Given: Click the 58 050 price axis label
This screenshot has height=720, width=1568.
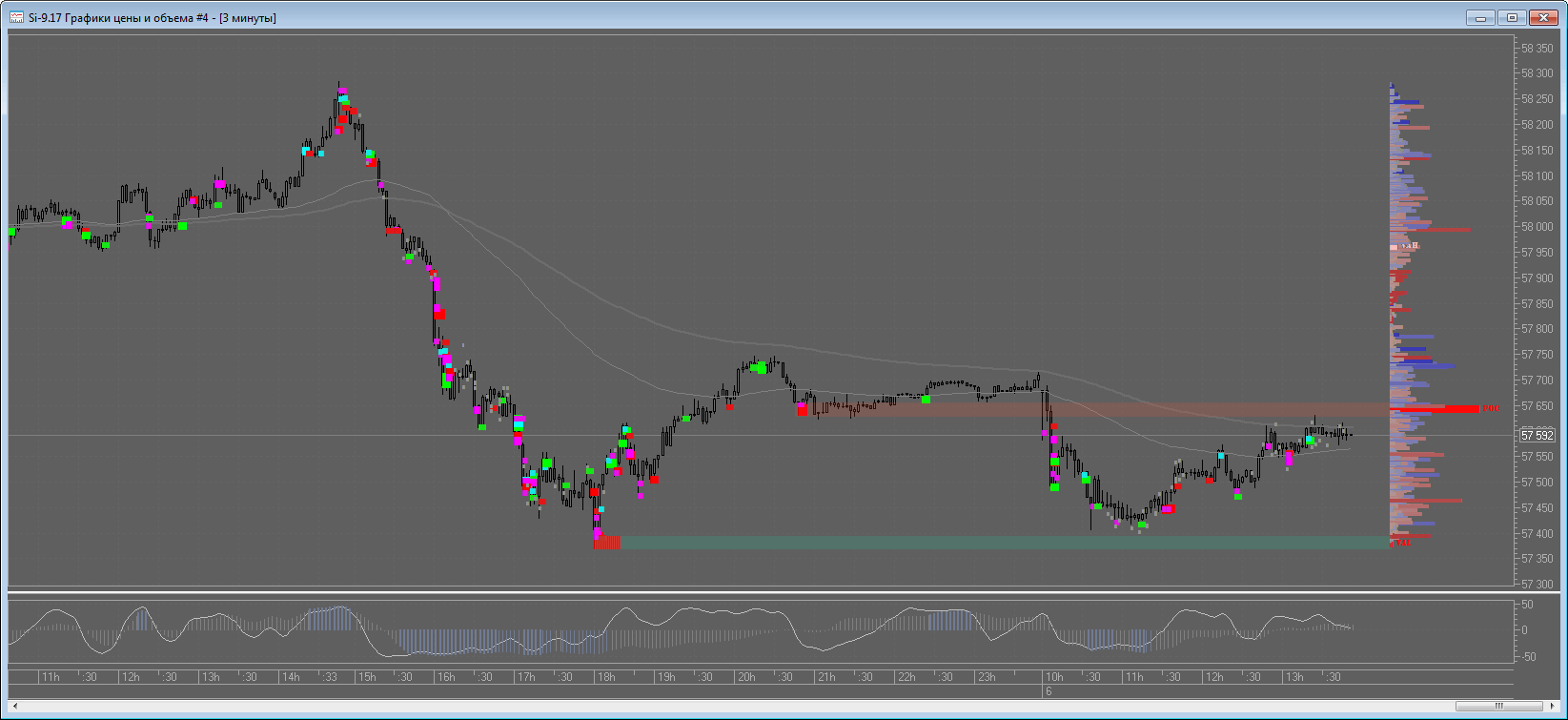Looking at the screenshot, I should coord(1539,201).
